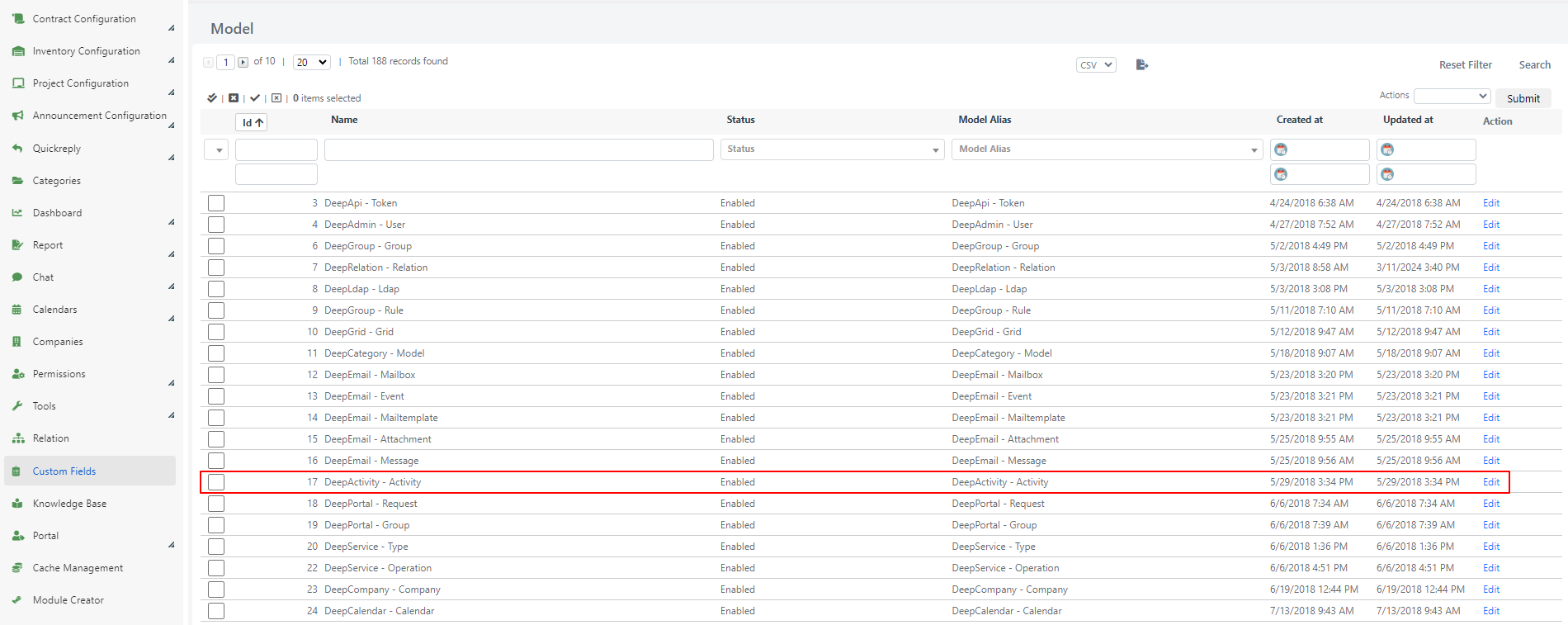Open the Model Alias filter dropdown
The image size is (1568, 625).
click(1108, 149)
